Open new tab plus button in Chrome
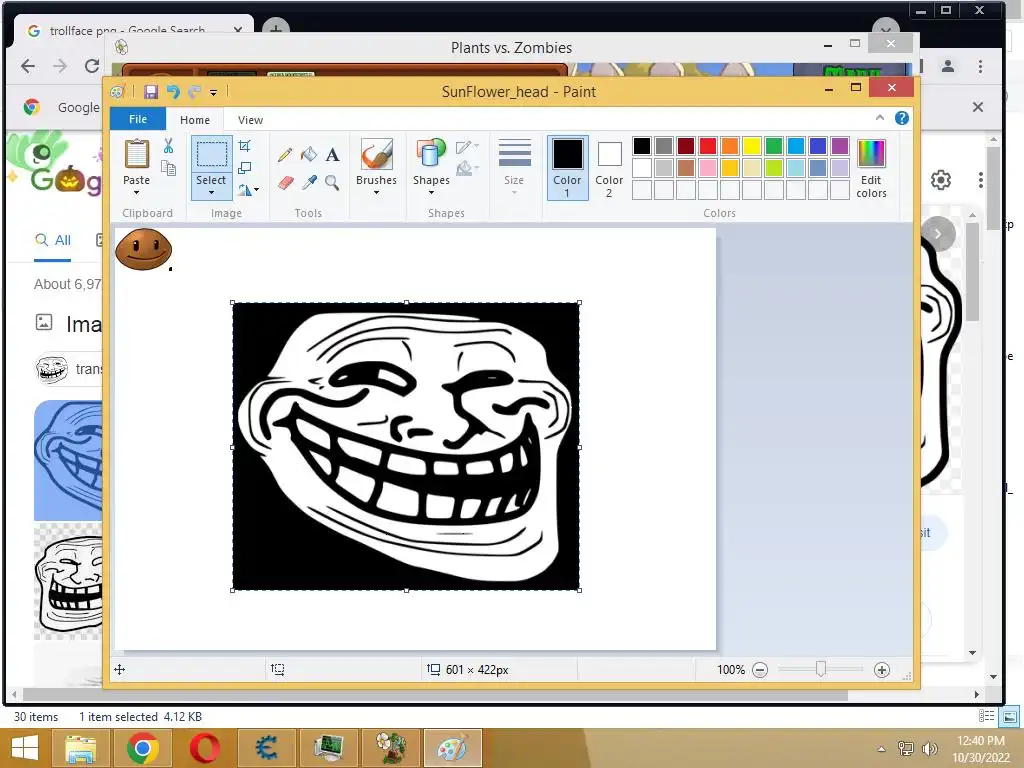The image size is (1024, 768). tap(276, 29)
